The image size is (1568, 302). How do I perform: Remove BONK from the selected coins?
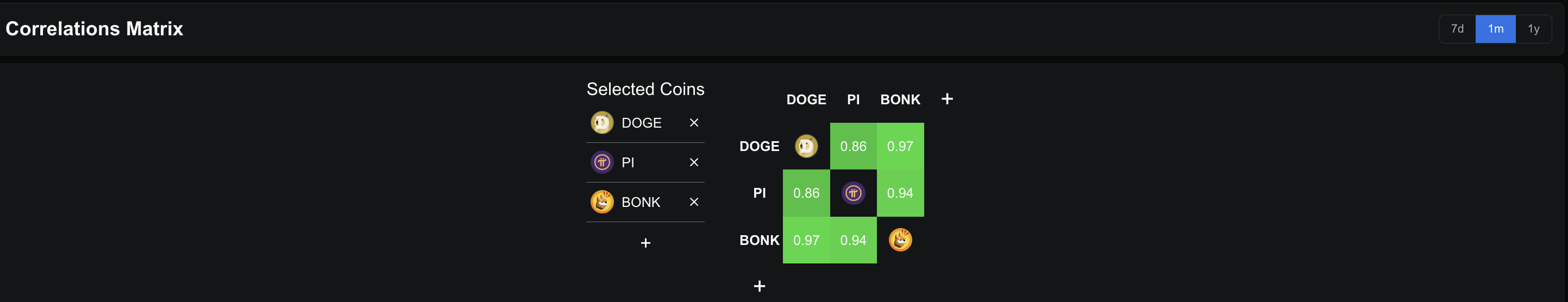[693, 202]
